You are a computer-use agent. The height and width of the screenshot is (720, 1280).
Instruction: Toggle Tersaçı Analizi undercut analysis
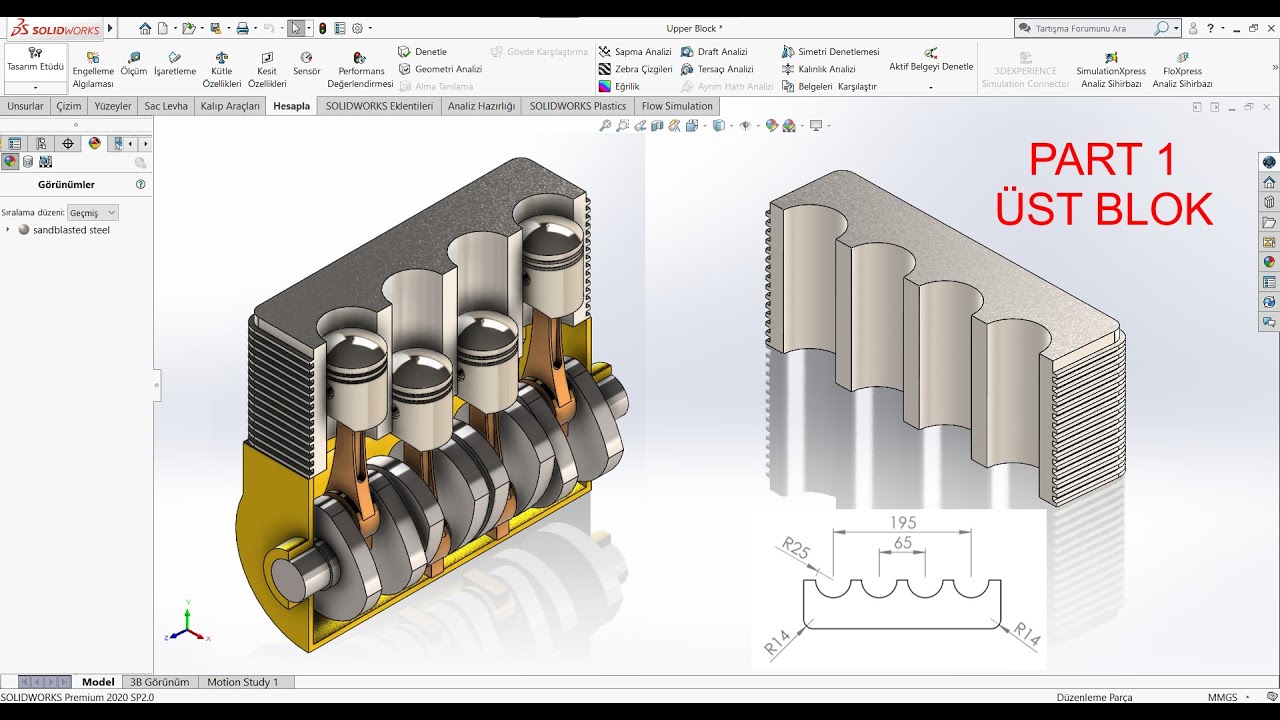tap(717, 69)
